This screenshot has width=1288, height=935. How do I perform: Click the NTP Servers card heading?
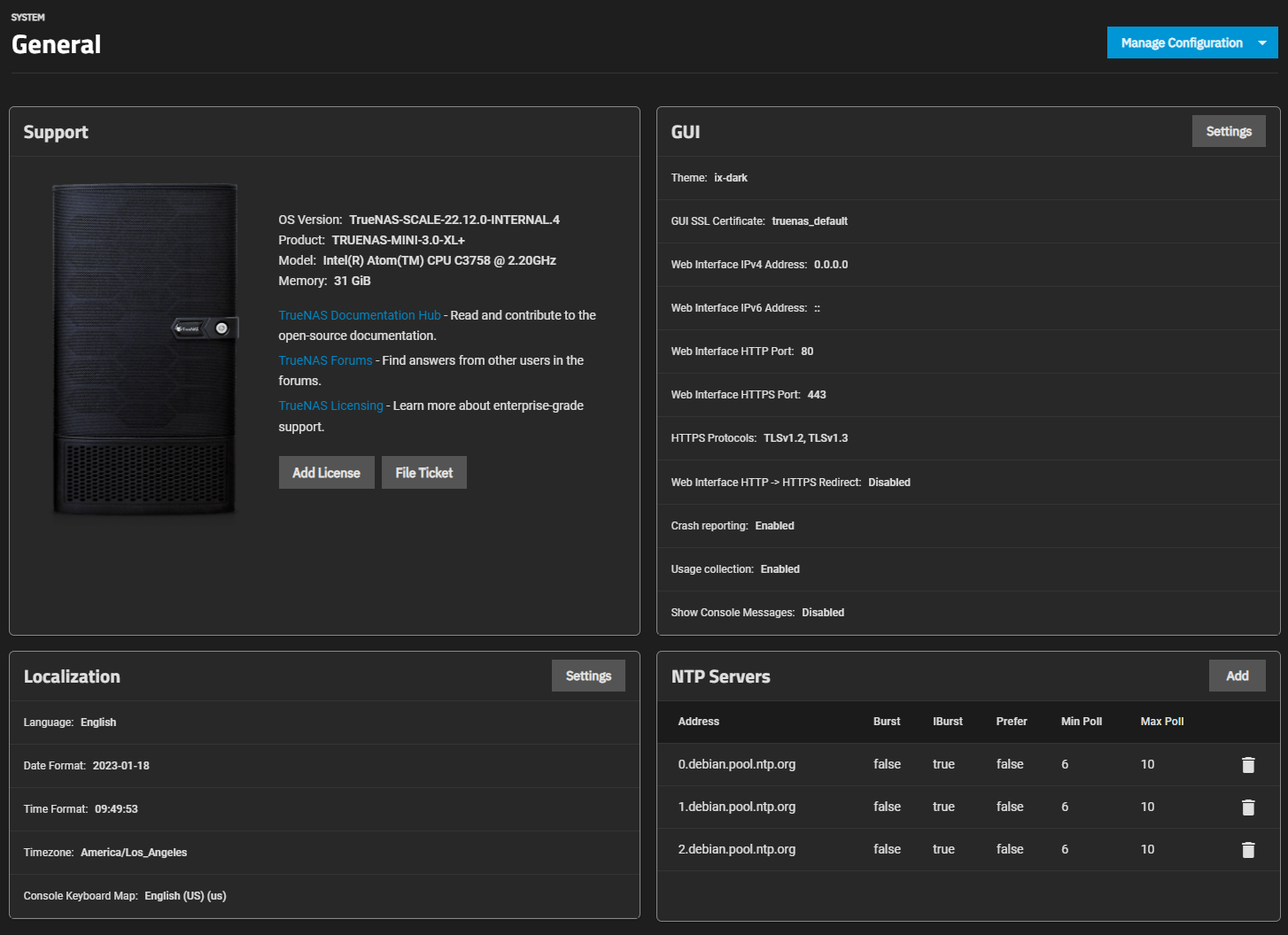[x=720, y=676]
